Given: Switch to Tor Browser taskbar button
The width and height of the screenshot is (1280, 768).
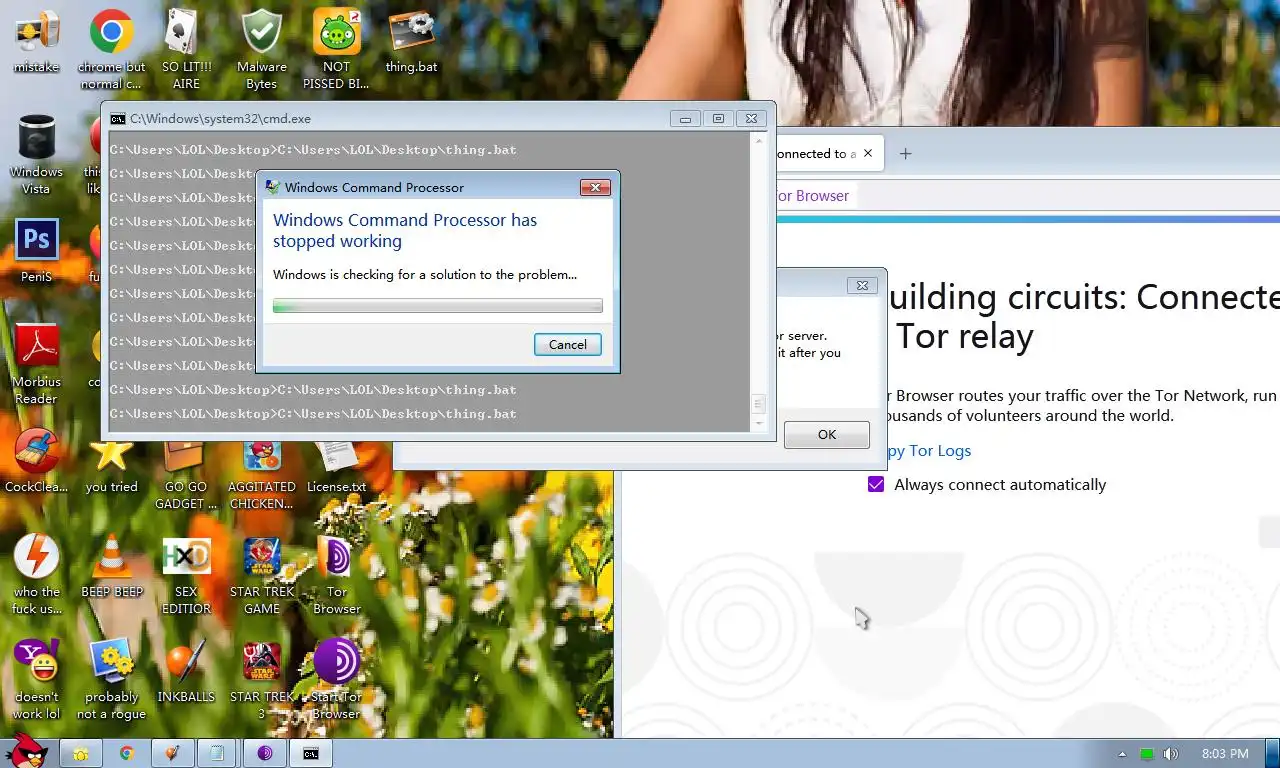Looking at the screenshot, I should tap(265, 753).
